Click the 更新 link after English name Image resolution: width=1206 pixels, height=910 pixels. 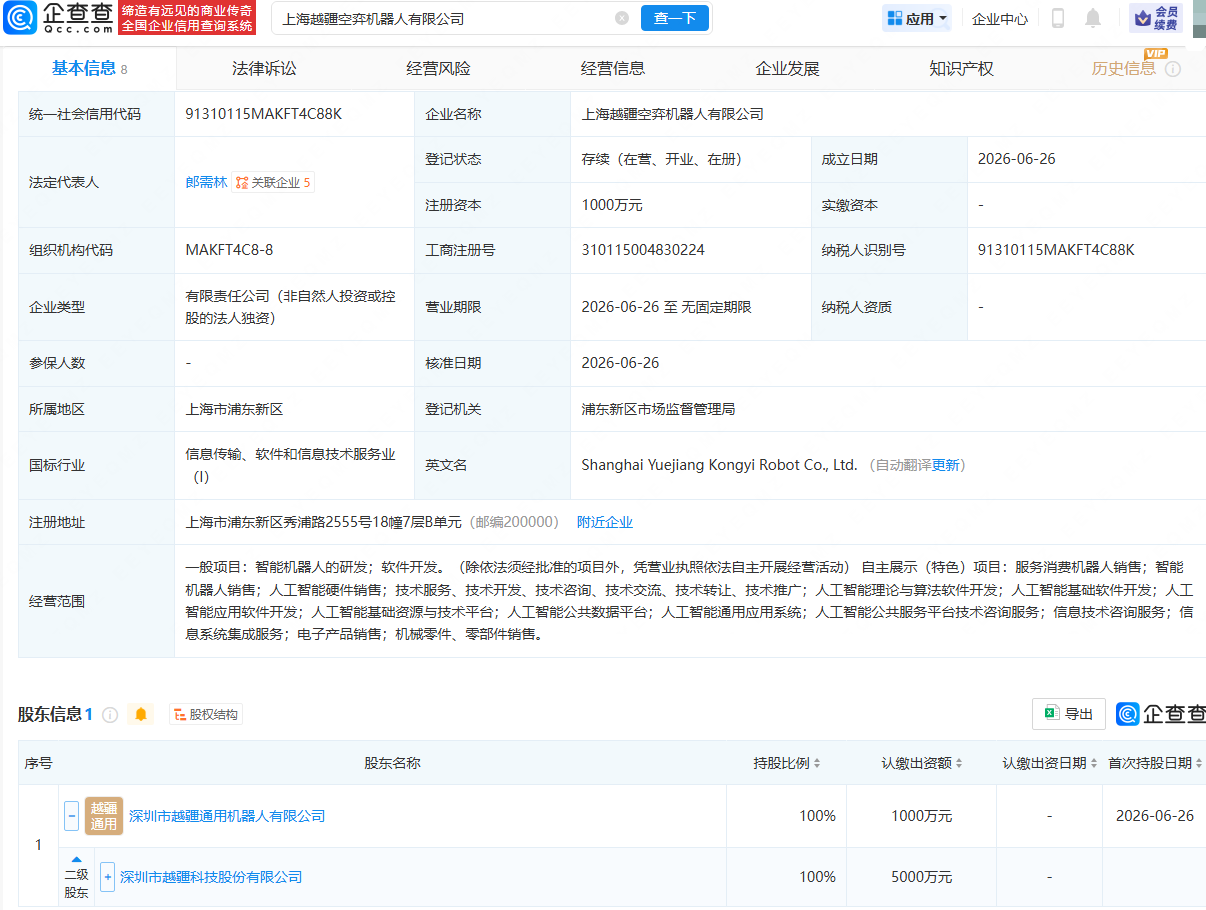(x=945, y=465)
